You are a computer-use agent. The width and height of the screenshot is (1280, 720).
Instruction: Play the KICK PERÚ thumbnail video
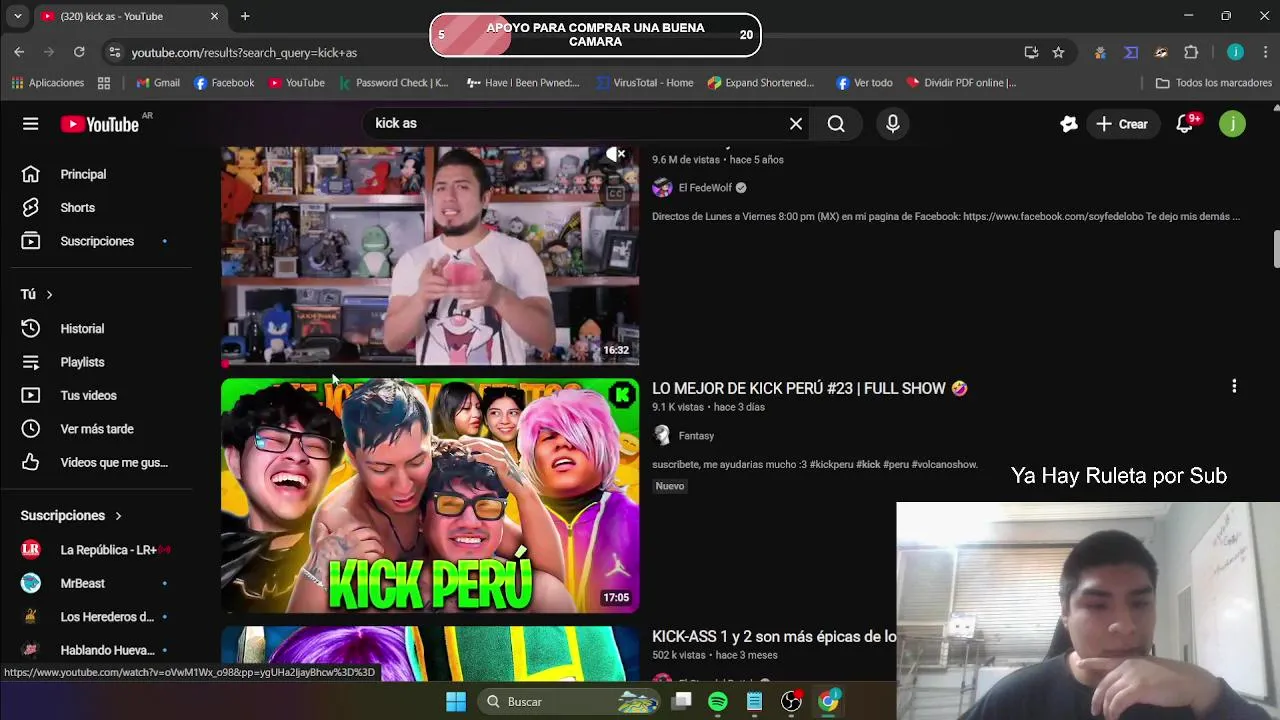pyautogui.click(x=430, y=496)
